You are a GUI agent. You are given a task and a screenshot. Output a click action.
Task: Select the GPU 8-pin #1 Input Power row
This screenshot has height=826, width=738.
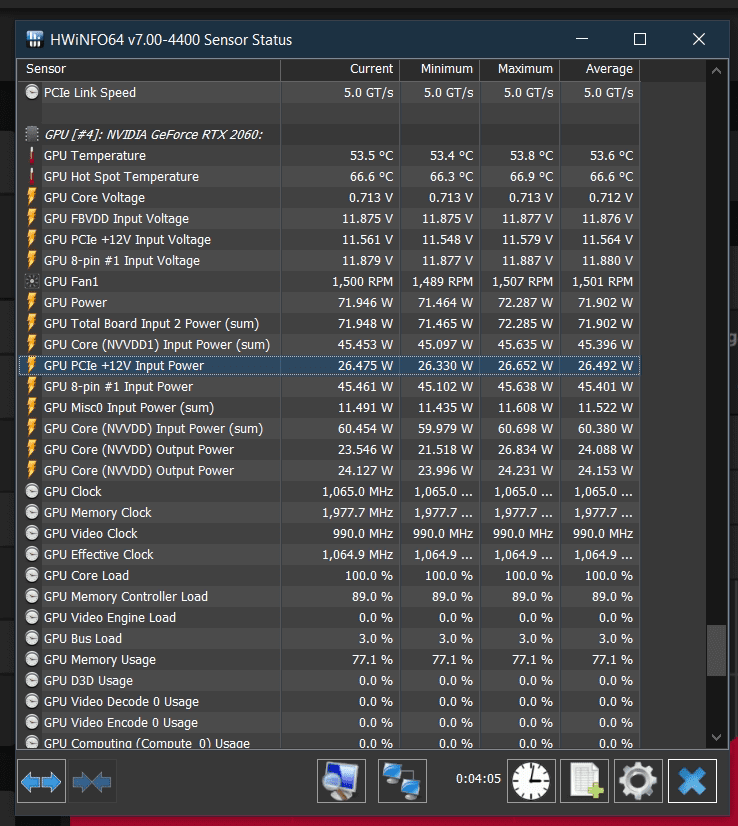[x=329, y=387]
